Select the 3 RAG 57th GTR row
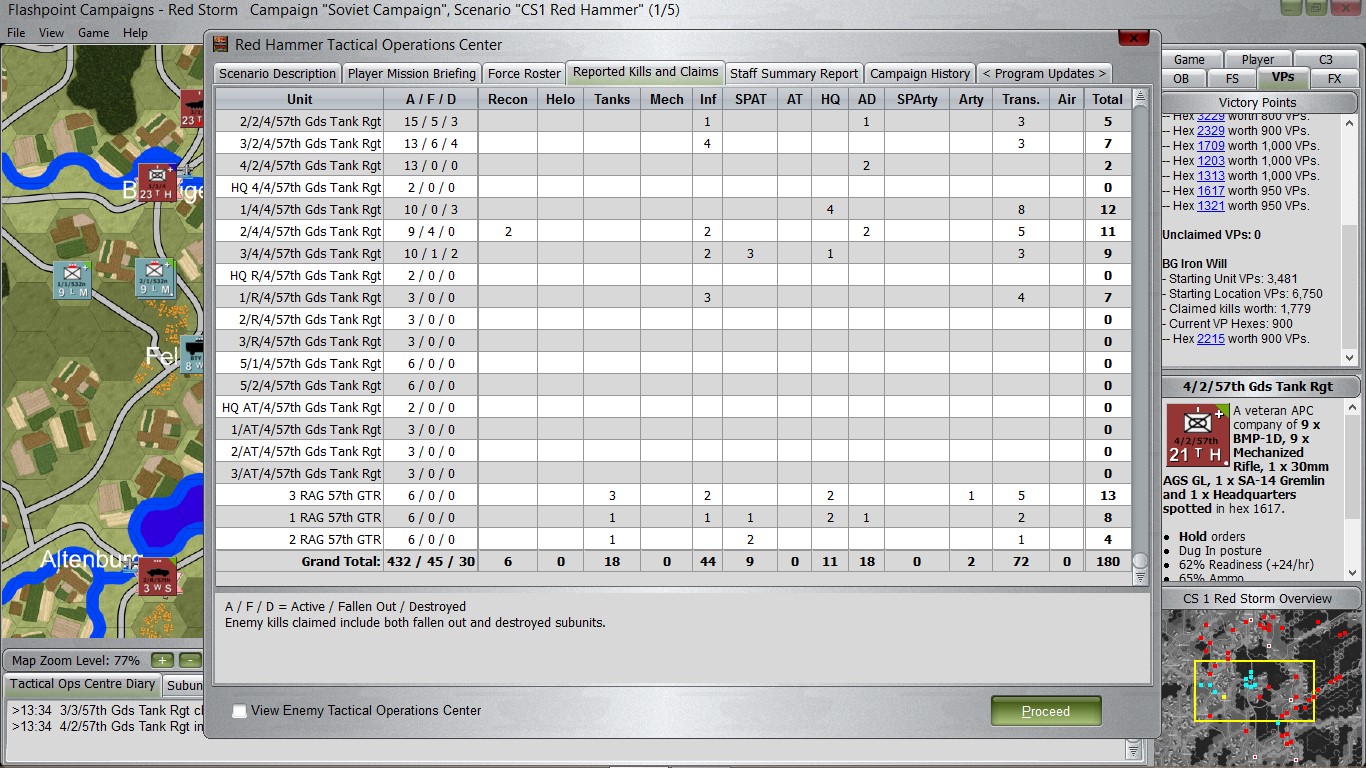This screenshot has width=1366, height=768. pyautogui.click(x=673, y=496)
